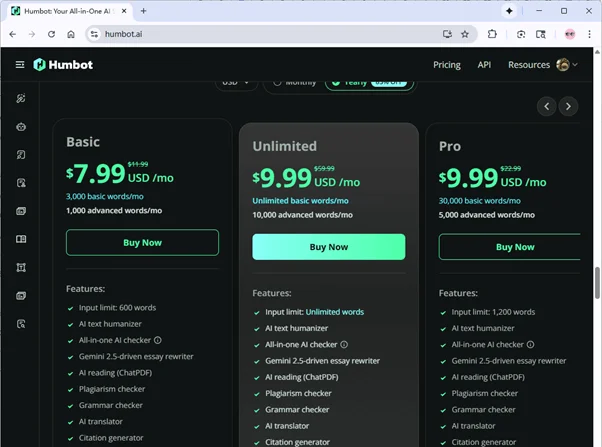This screenshot has width=602, height=447.
Task: Open the hamburger menu beside Humbot logo
Action: (20, 65)
